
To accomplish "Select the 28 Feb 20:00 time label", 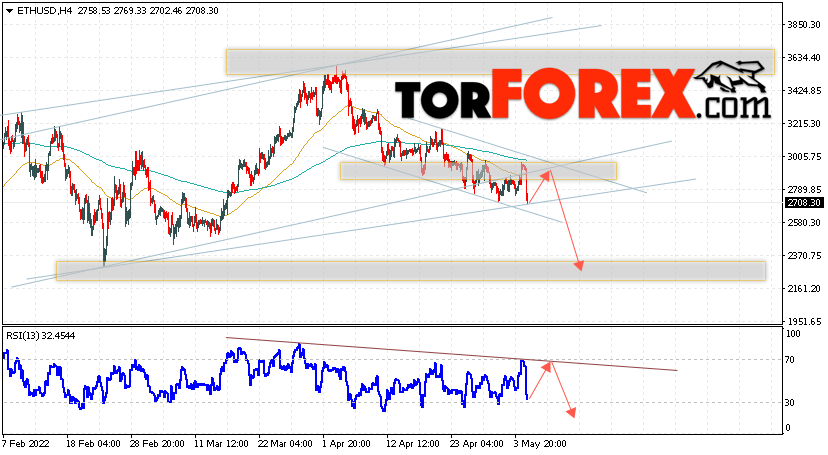I will tap(157, 444).
